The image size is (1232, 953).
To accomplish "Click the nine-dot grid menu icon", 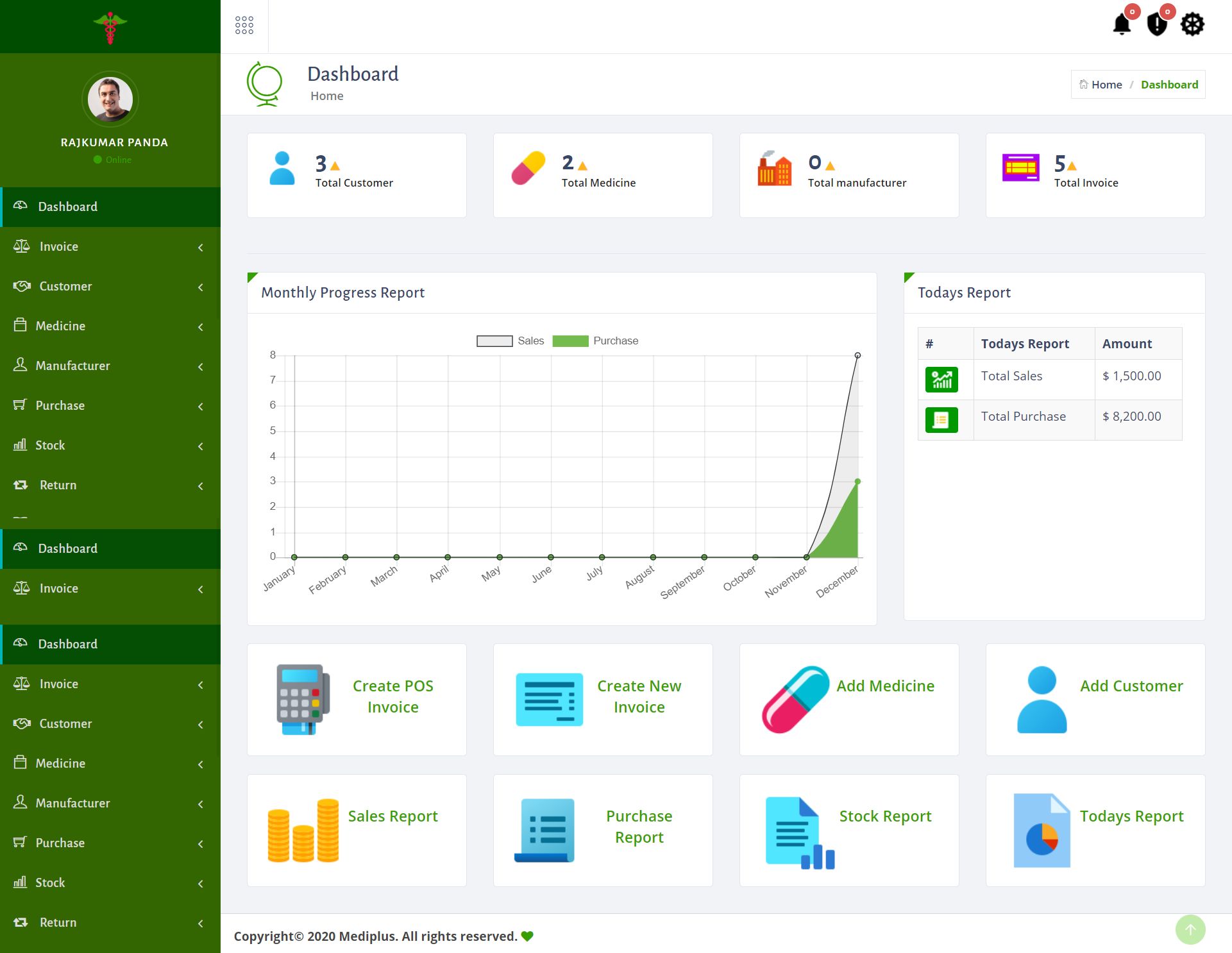I will click(x=244, y=26).
